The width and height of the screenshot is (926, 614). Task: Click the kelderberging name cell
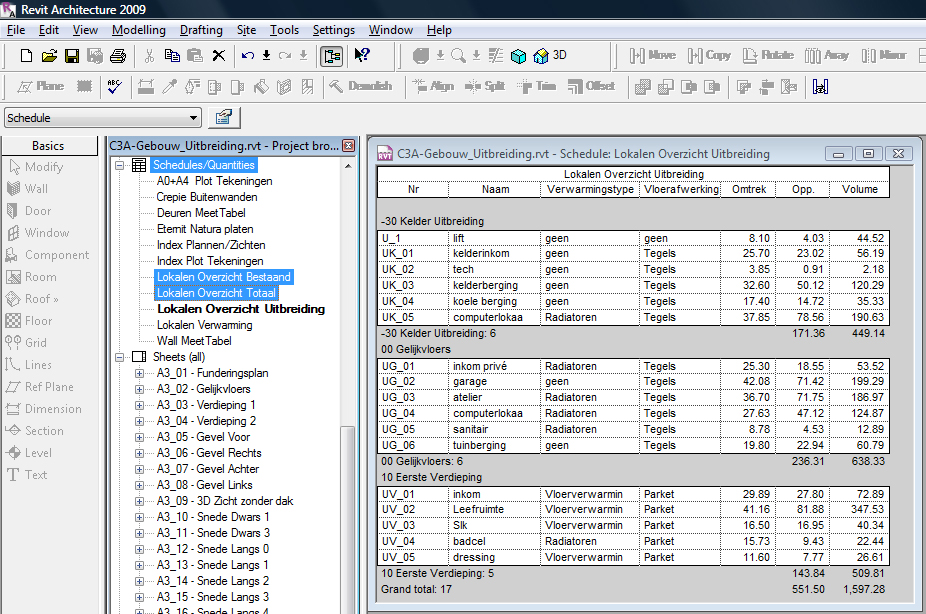click(494, 286)
